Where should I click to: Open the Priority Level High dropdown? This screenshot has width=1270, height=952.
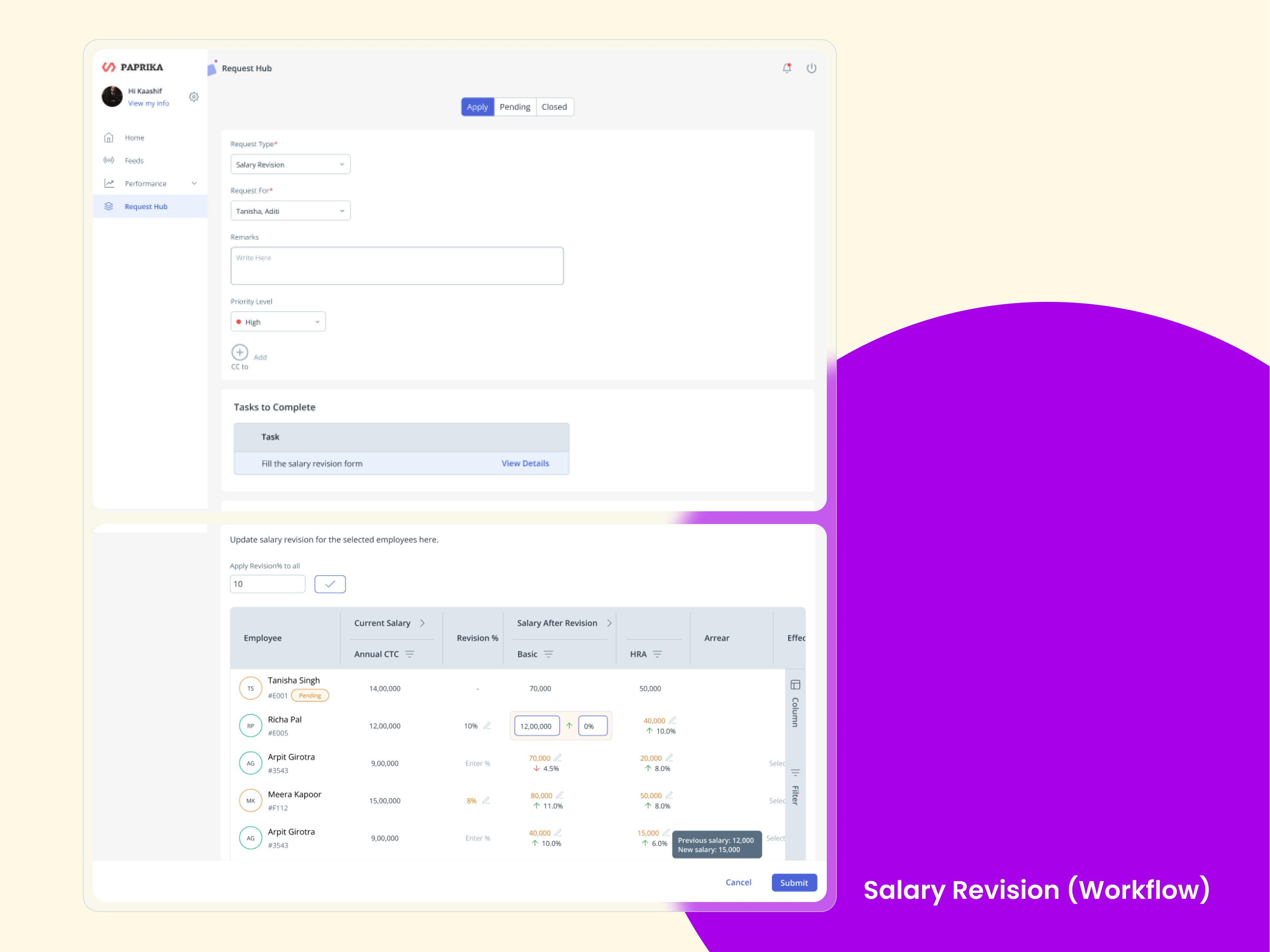click(278, 322)
